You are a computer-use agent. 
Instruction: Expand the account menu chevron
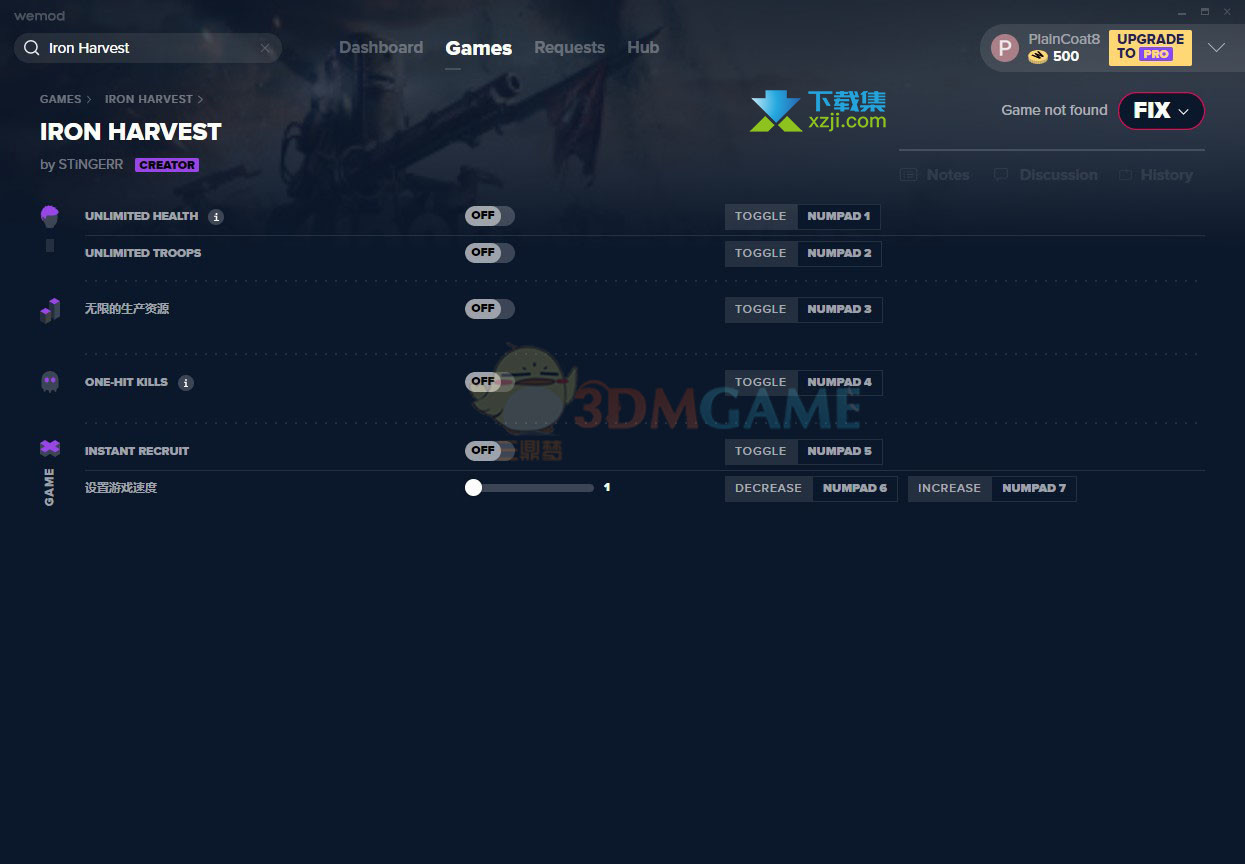[x=1216, y=48]
